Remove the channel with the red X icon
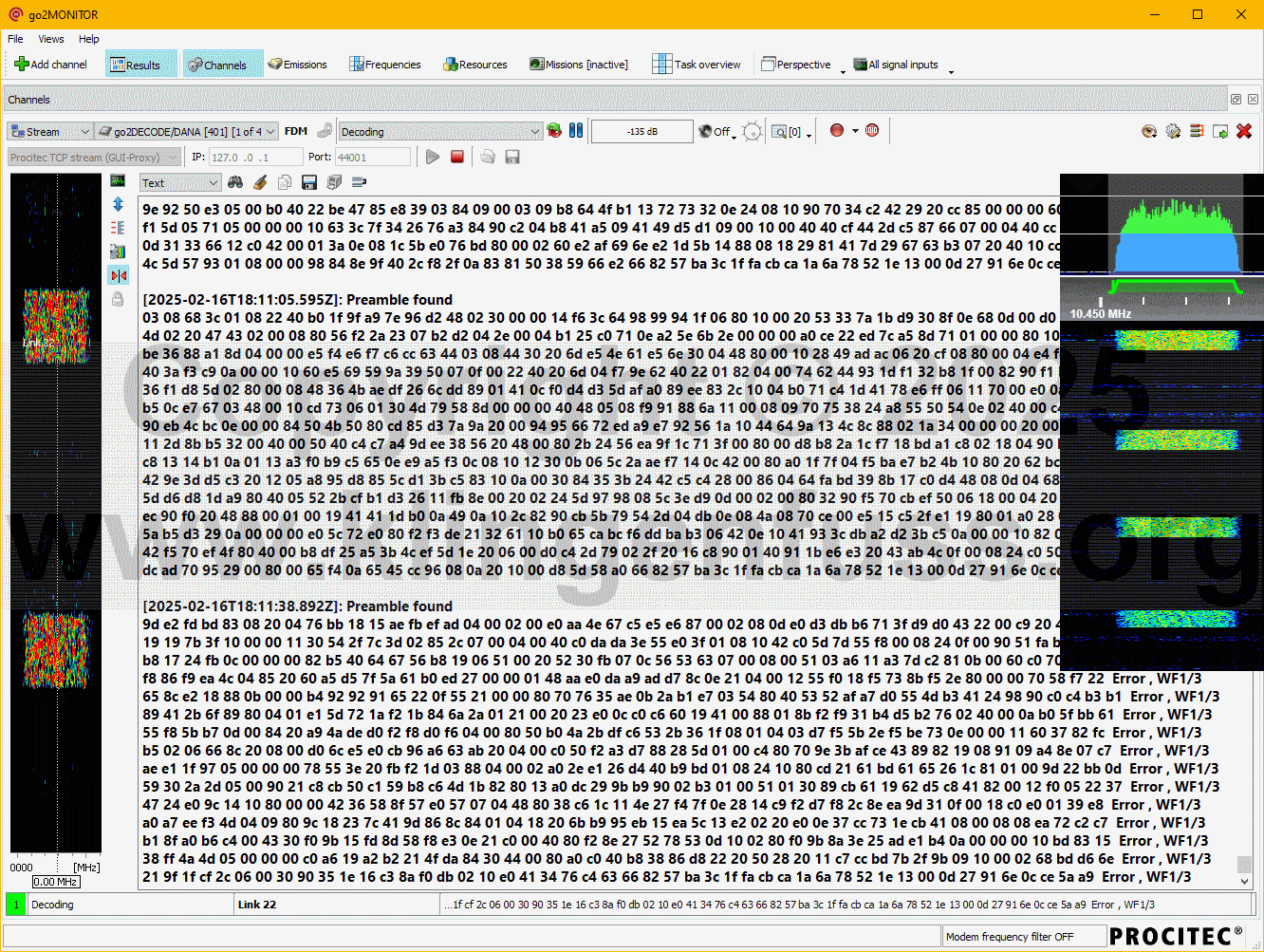This screenshot has height=952, width=1264. (1244, 131)
